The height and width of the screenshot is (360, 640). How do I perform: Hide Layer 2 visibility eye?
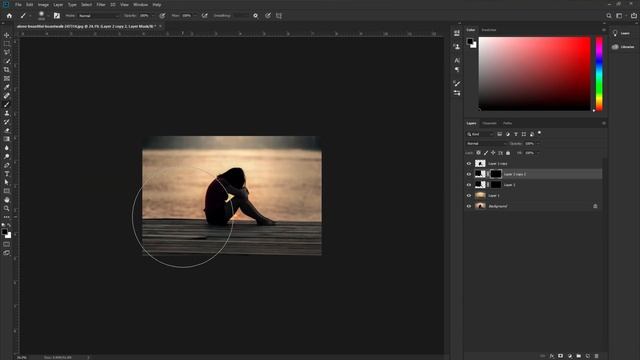point(469,185)
